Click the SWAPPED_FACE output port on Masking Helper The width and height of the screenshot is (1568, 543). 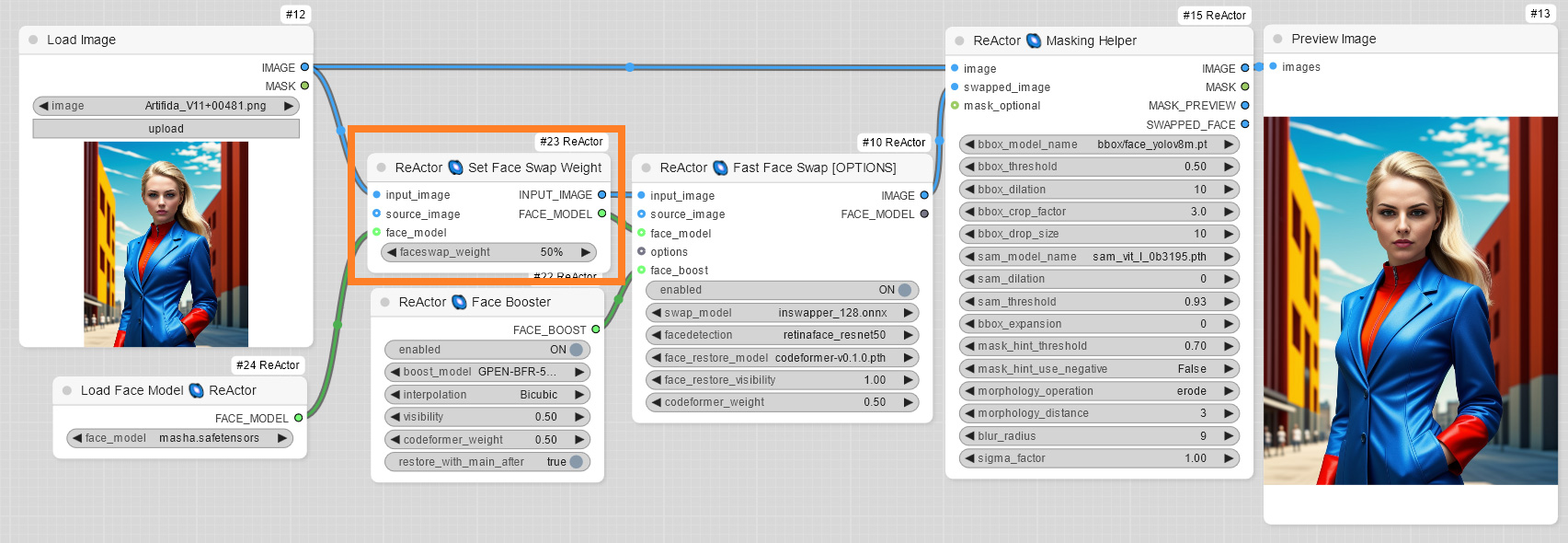(x=1245, y=124)
